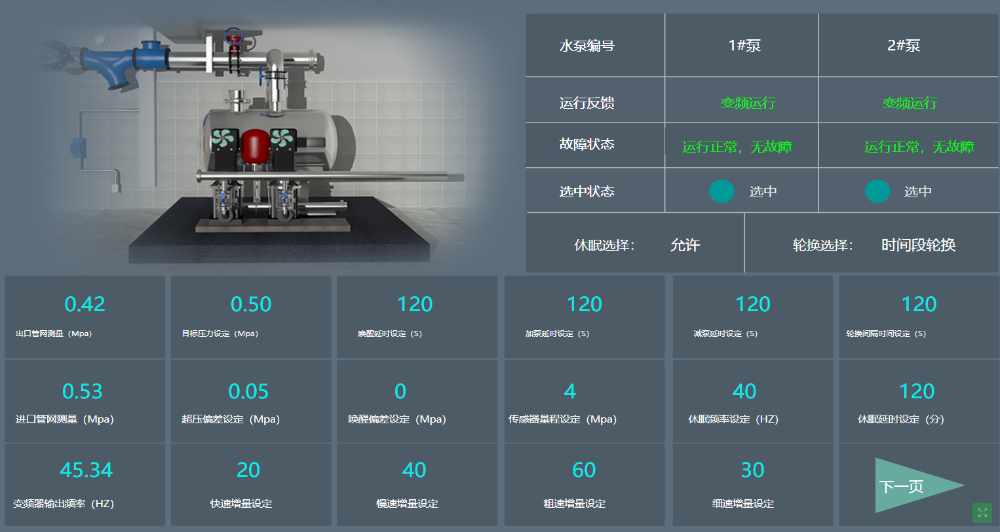Go to next page with 下一页 arrow

click(918, 485)
